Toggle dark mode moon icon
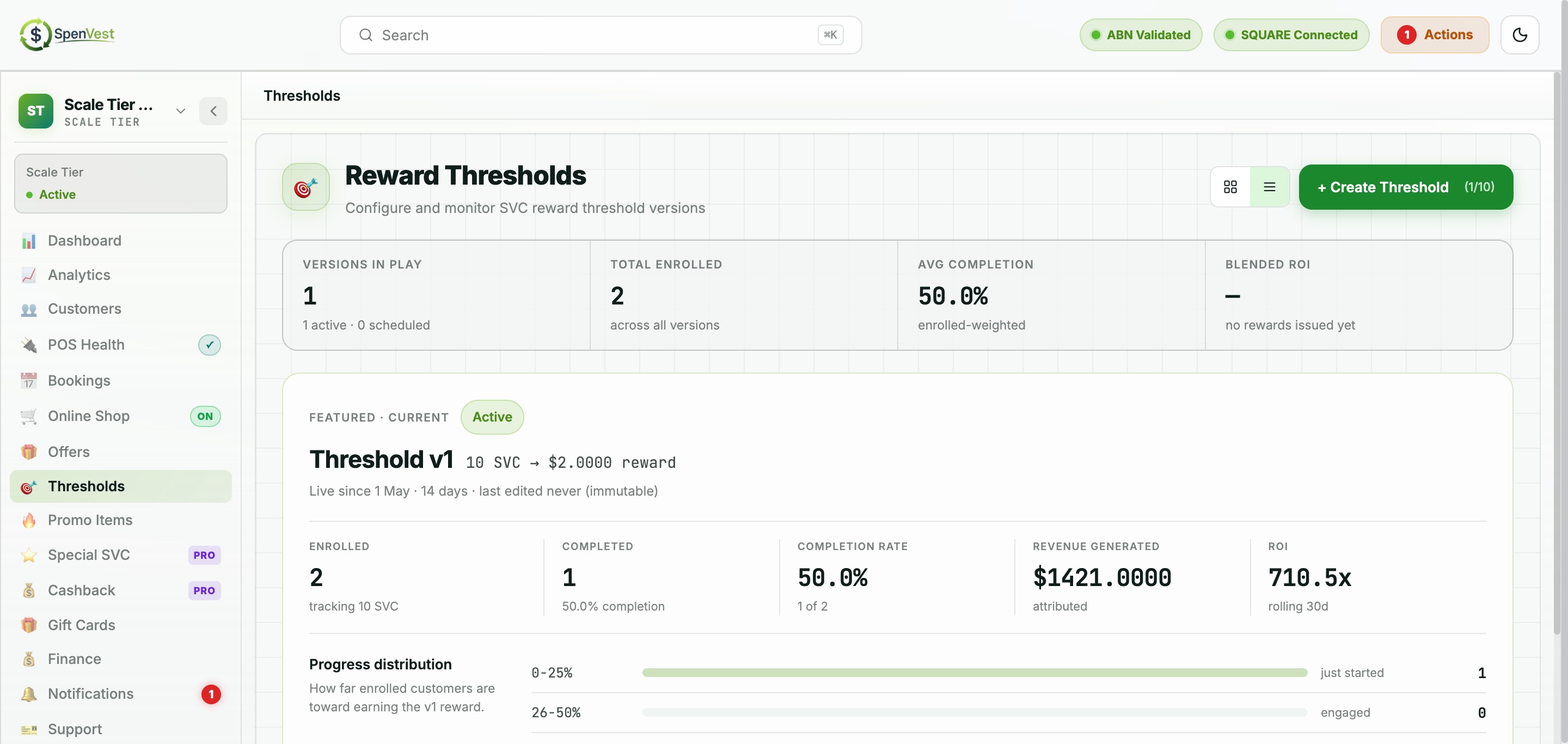The image size is (1568, 744). point(1520,35)
